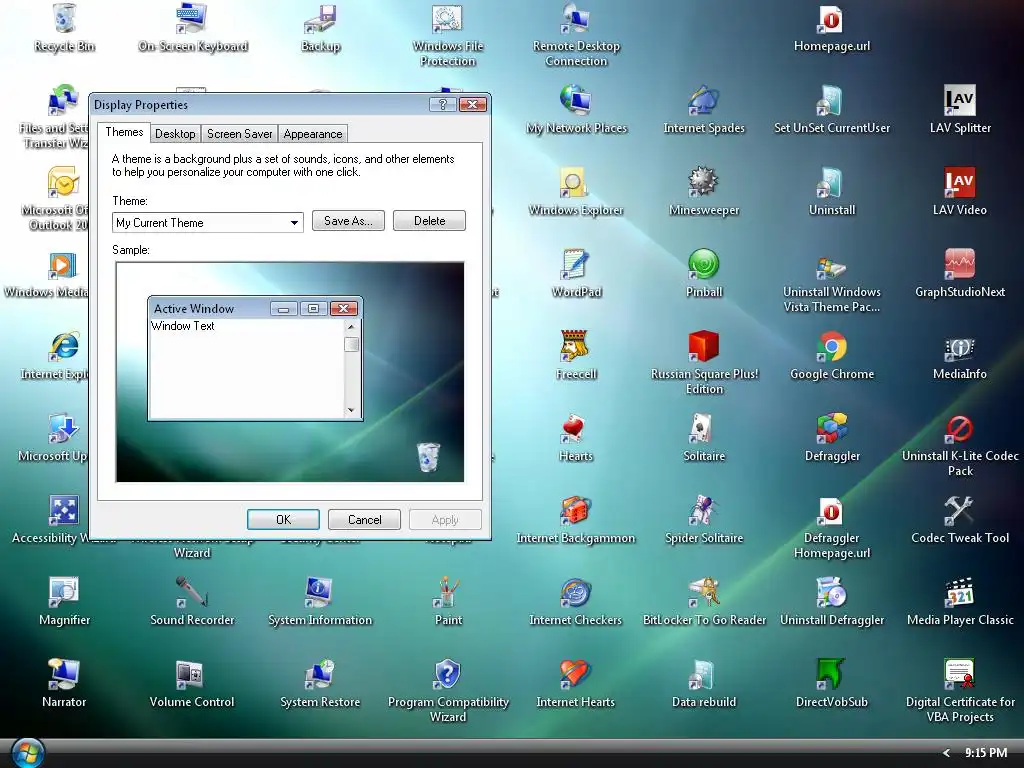Switch to the Desktop tab
1024x768 pixels.
click(175, 134)
